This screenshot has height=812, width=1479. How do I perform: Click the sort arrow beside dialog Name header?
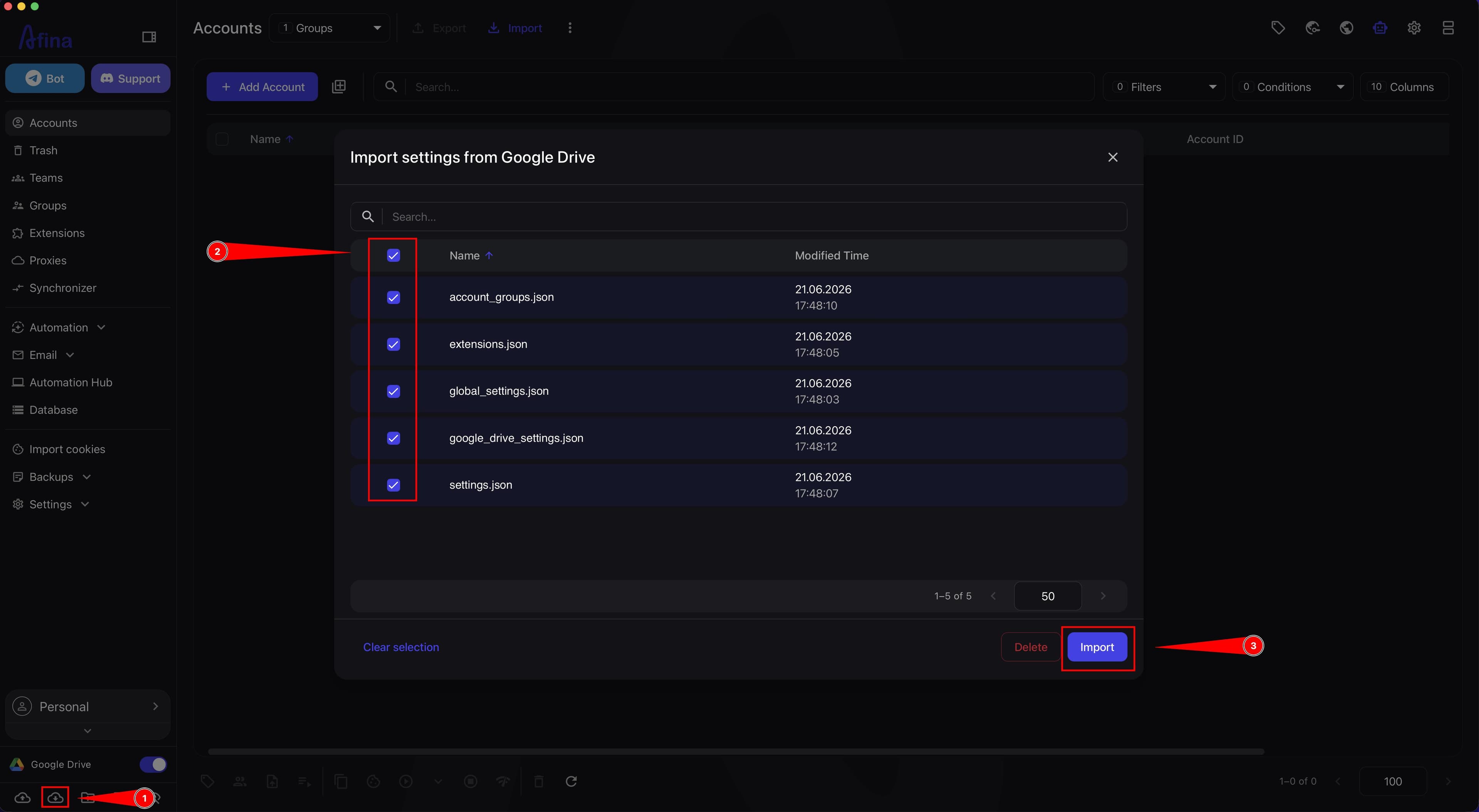[x=489, y=255]
